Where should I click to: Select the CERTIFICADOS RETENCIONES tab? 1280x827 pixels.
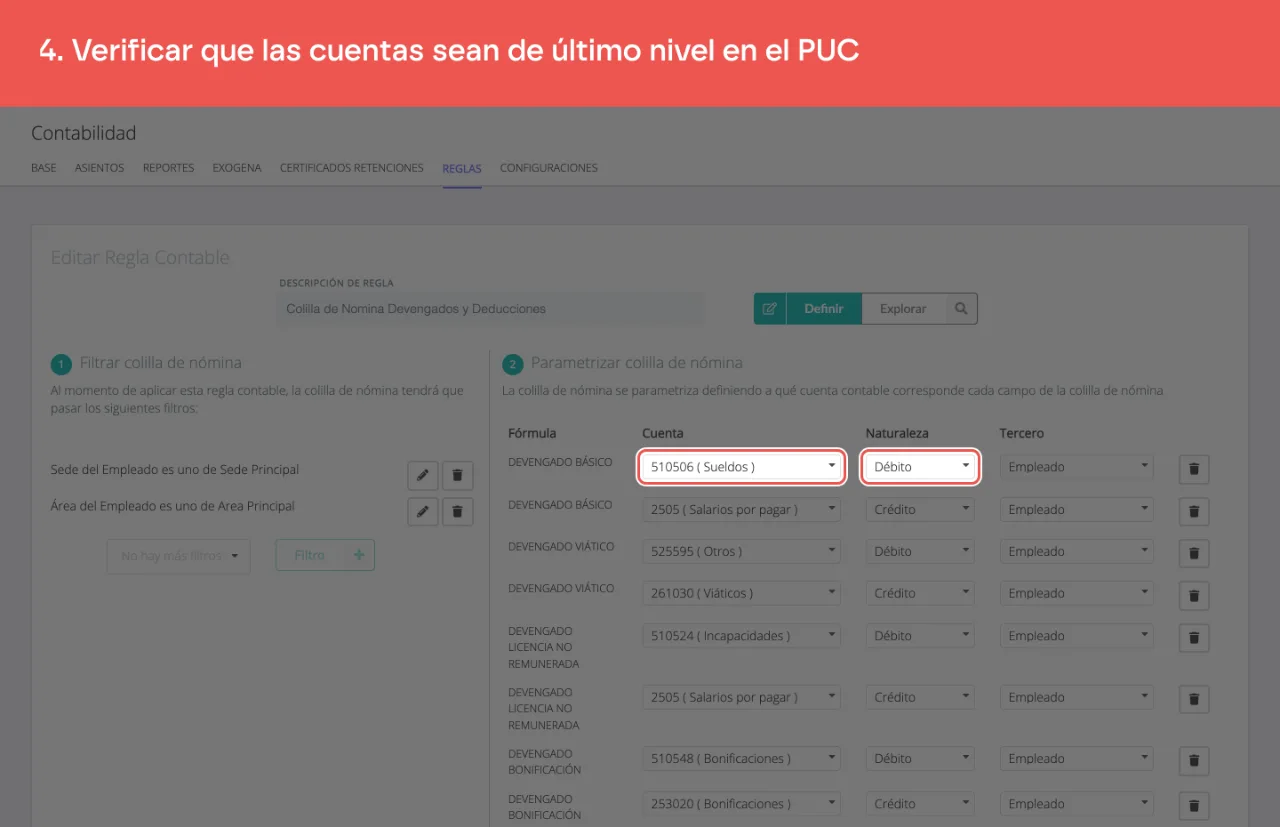coord(352,168)
